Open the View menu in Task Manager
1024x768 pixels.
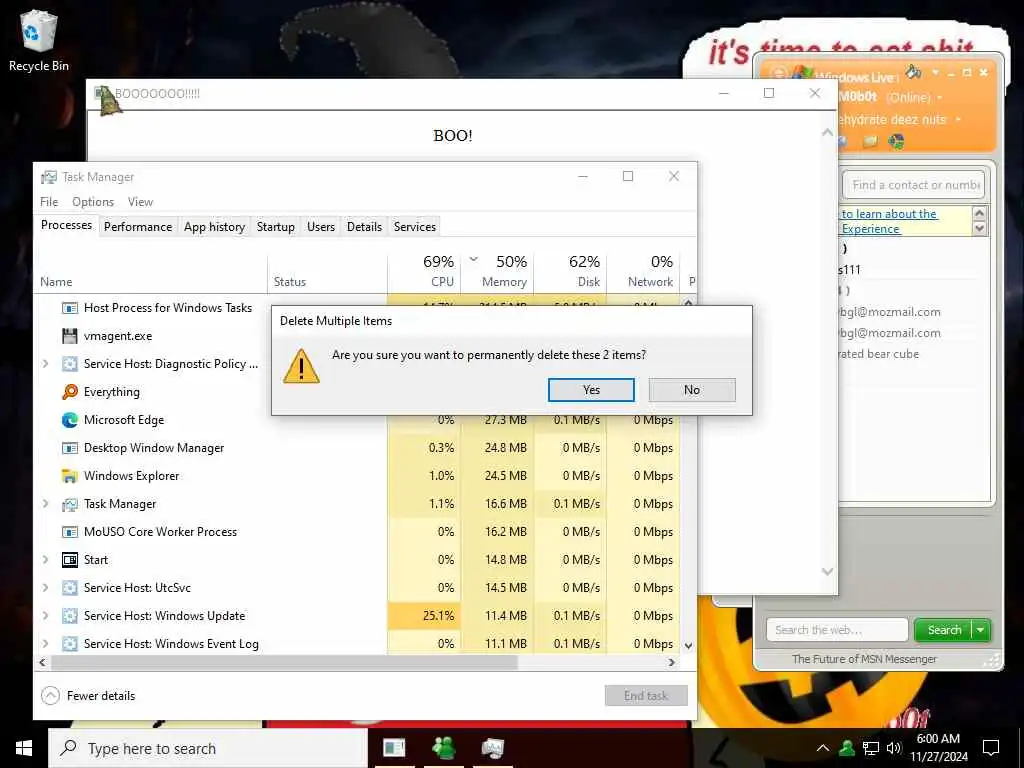pos(140,202)
